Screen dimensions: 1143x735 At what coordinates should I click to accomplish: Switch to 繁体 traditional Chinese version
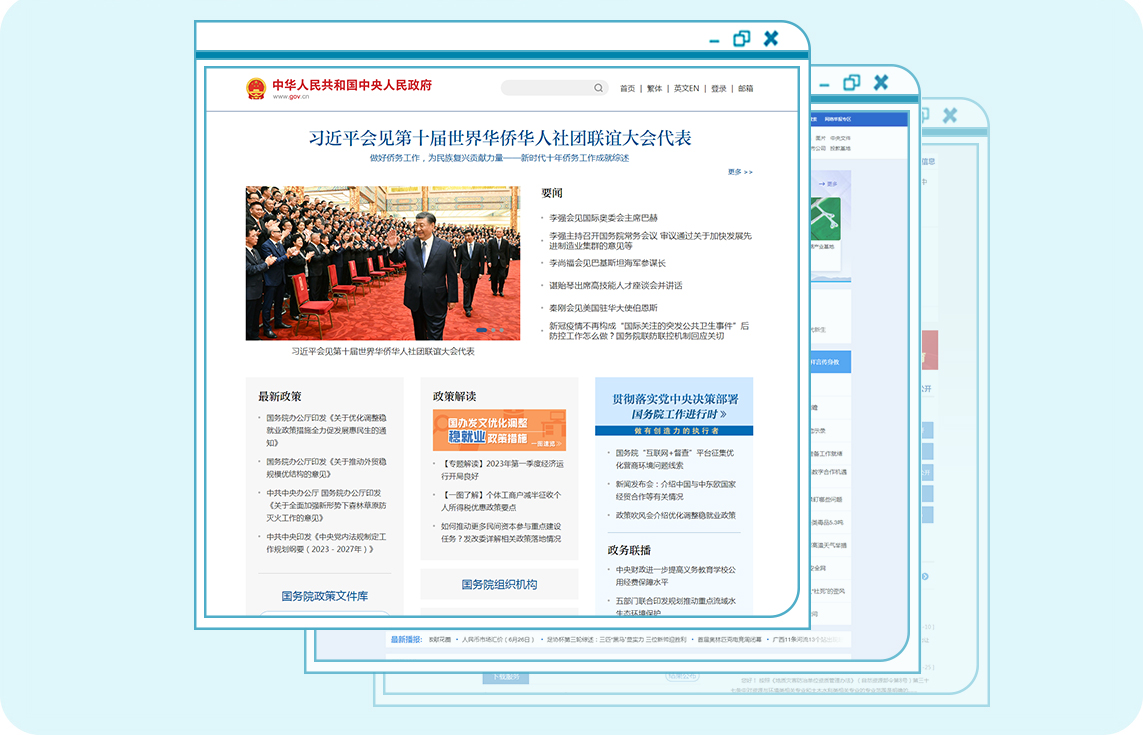click(x=655, y=89)
